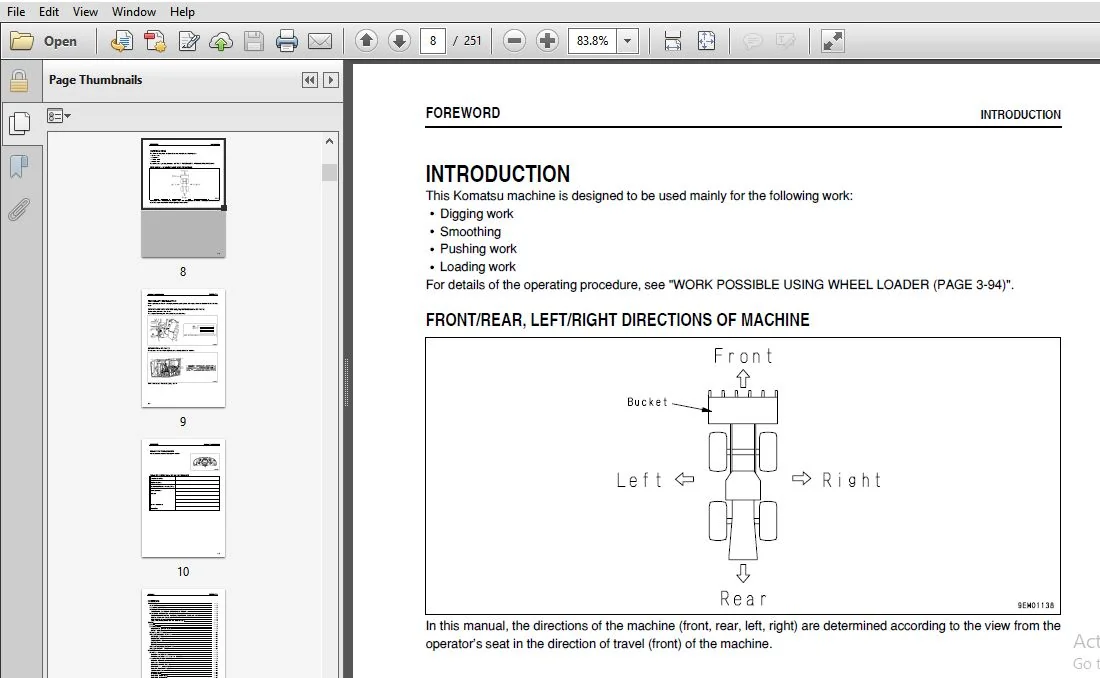This screenshot has height=678, width=1100.
Task: Click the '/ 251' total pages text
Action: point(467,41)
